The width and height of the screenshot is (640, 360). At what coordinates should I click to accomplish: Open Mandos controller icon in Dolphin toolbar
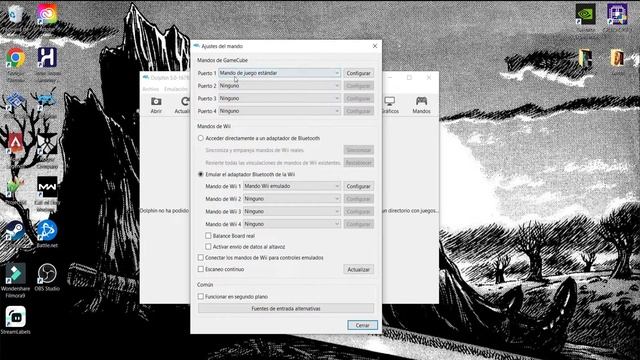[421, 105]
